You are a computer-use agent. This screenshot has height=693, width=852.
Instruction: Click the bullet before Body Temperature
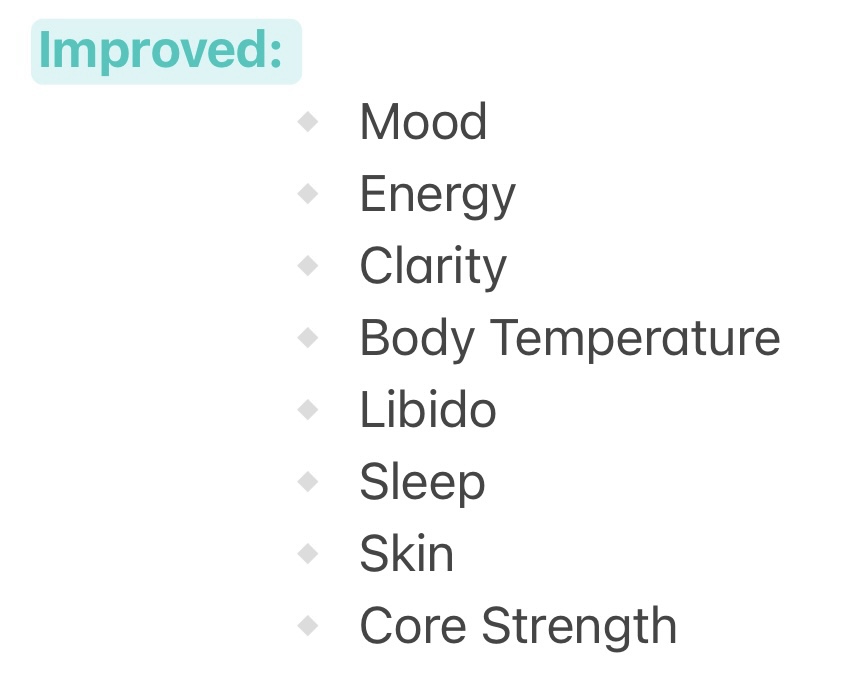coord(308,338)
